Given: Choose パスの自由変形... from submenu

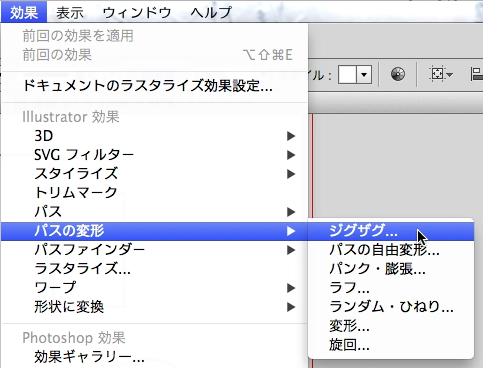Looking at the screenshot, I should 391,250.
